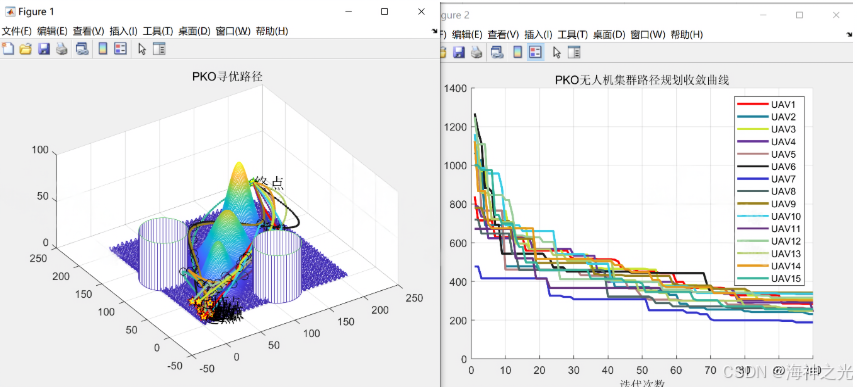Open 工具(T) menu in Figure 1
Viewport: 857px width, 387px height.
[x=158, y=31]
